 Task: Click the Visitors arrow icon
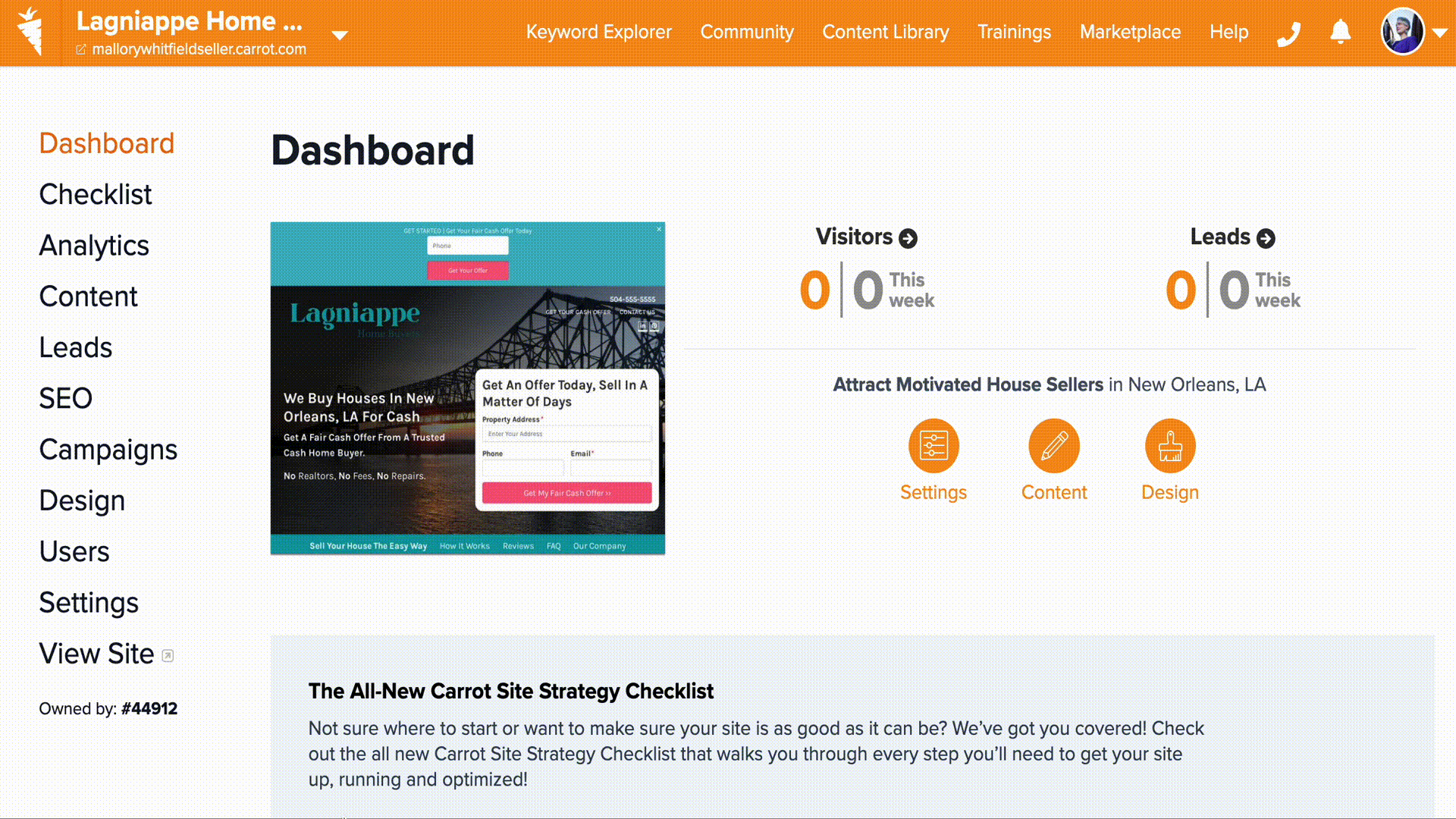tap(909, 237)
